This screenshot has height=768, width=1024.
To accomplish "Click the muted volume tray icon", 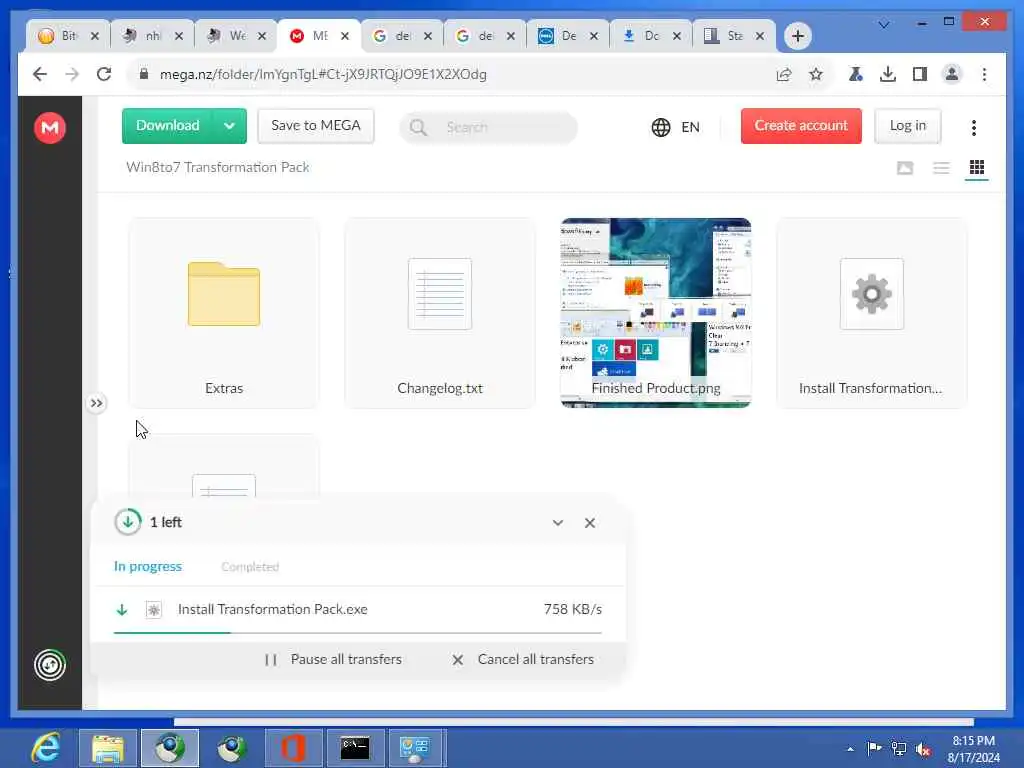I will tap(923, 749).
